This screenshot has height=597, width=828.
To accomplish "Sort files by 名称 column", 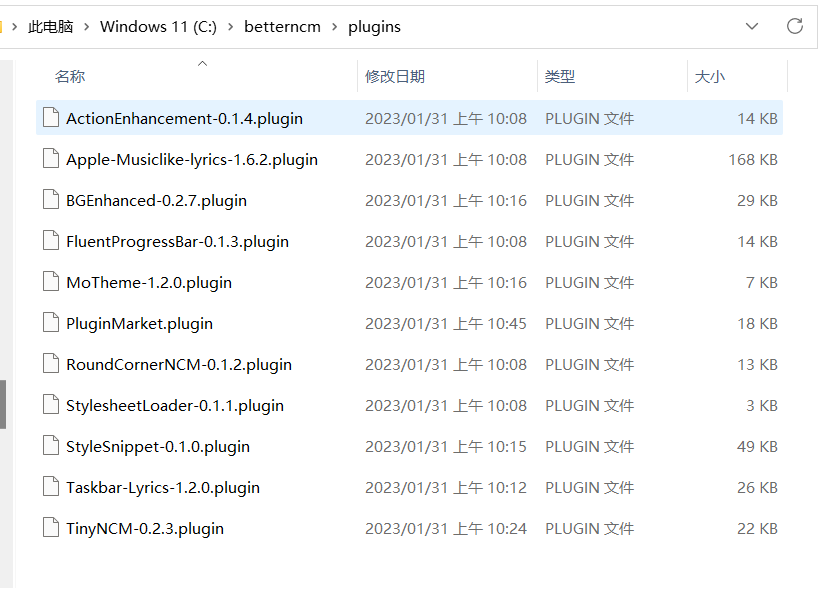I will pos(70,77).
